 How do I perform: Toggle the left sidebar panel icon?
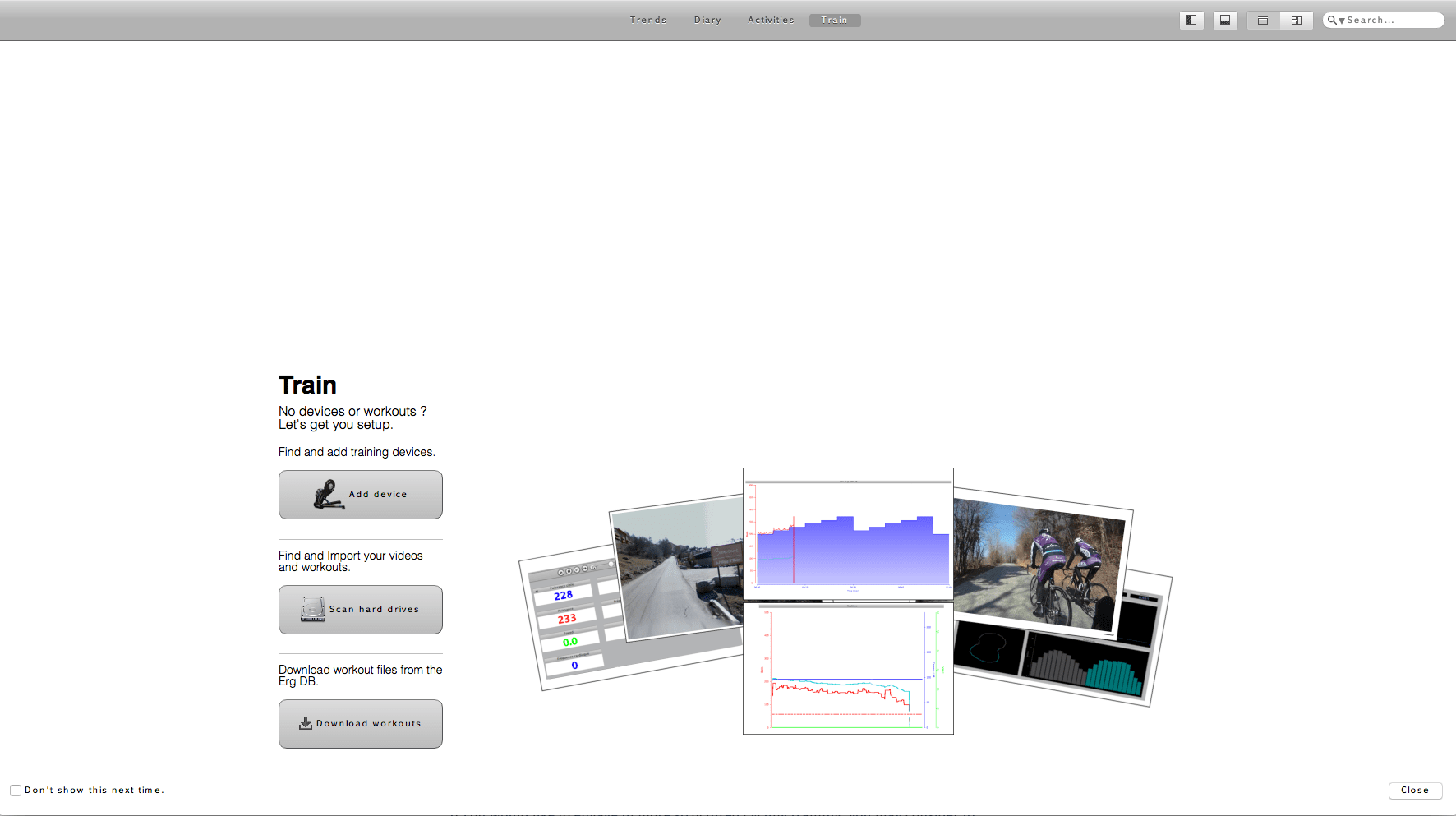point(1191,21)
